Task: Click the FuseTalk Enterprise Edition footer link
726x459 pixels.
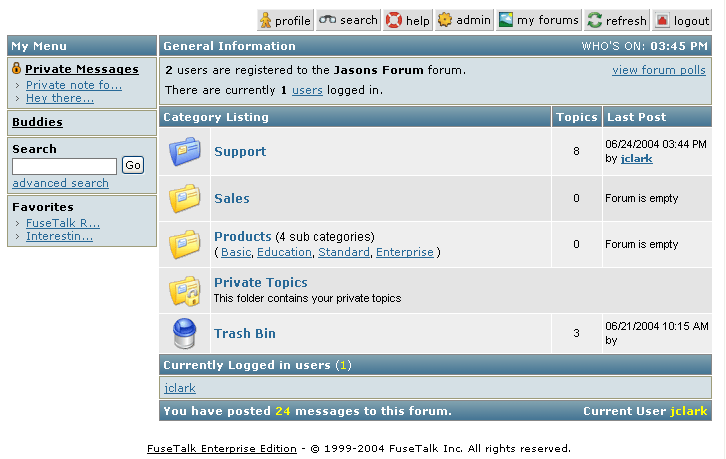Action: [x=222, y=448]
